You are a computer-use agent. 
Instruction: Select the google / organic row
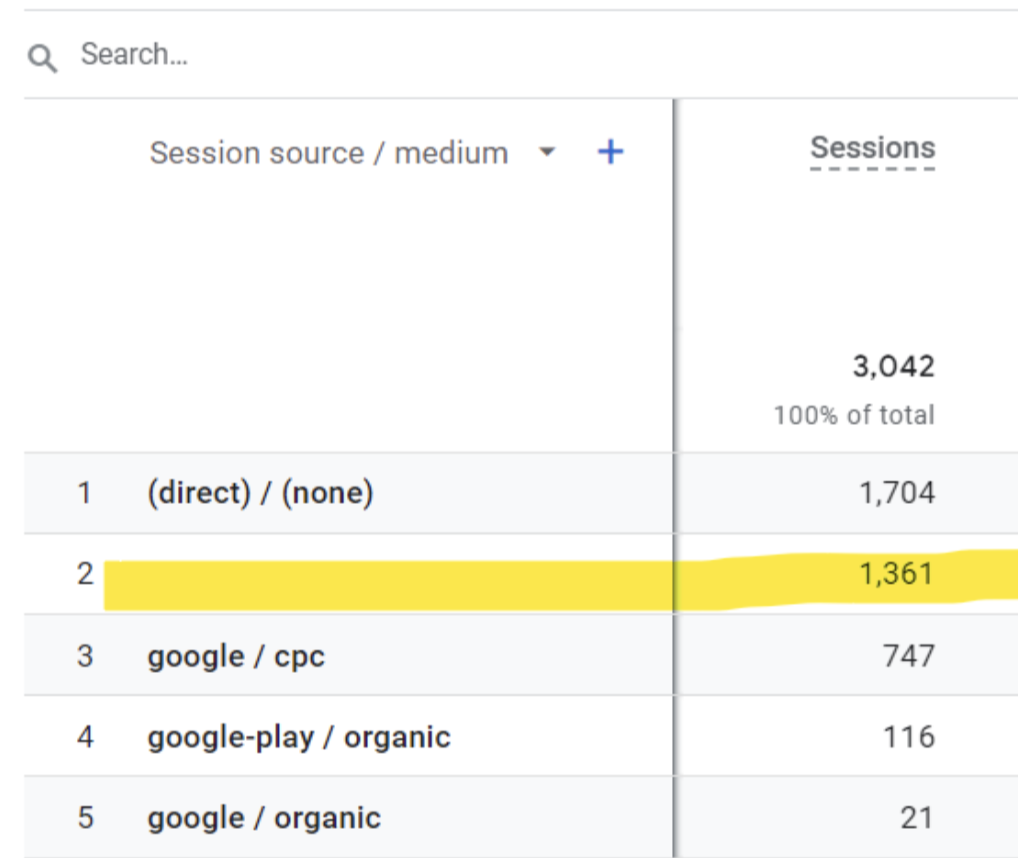521,817
